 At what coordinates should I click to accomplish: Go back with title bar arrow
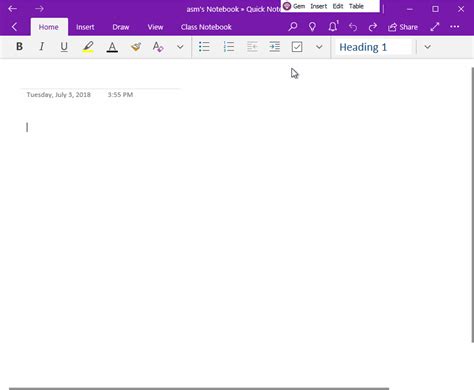tap(12, 9)
